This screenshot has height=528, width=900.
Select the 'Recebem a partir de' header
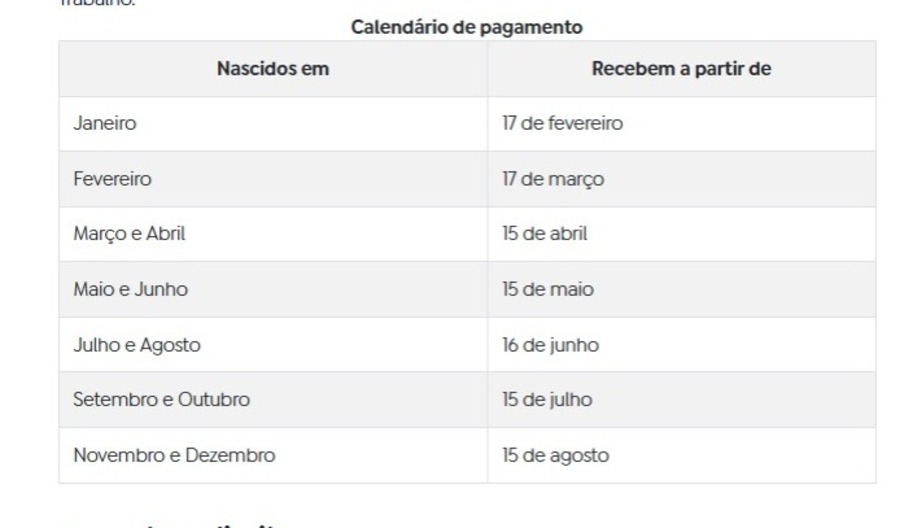coord(682,69)
